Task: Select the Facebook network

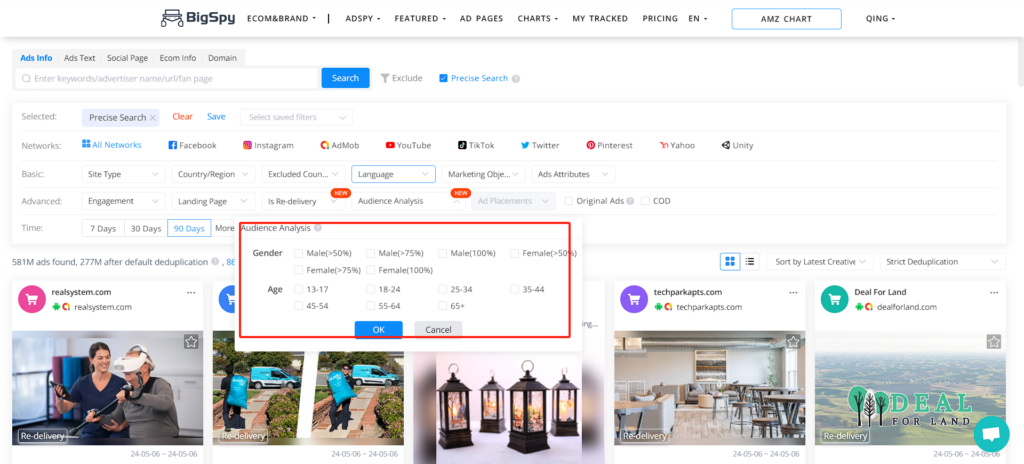Action: 192,145
